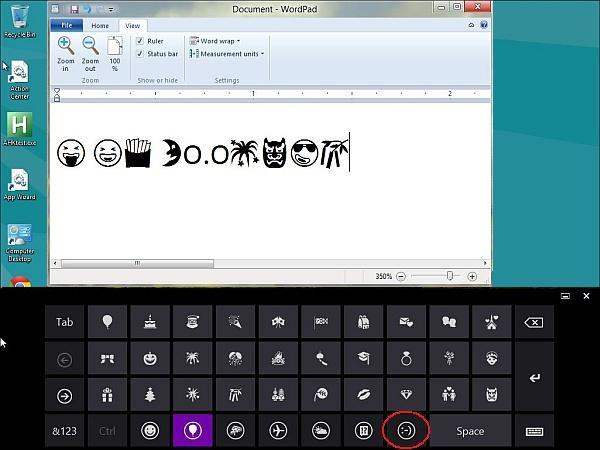The width and height of the screenshot is (600, 450).
Task: Tap the fireworks emoji key
Action: pyautogui.click(x=192, y=359)
